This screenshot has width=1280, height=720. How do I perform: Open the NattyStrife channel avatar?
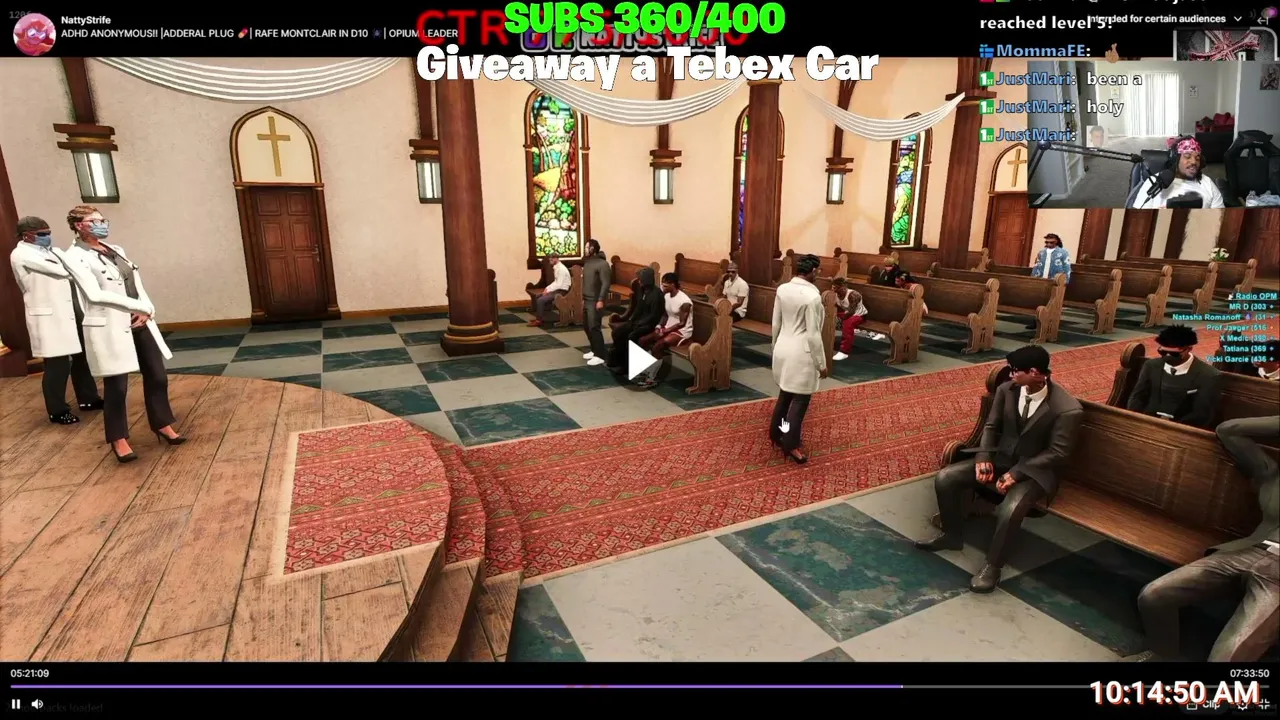click(x=34, y=34)
